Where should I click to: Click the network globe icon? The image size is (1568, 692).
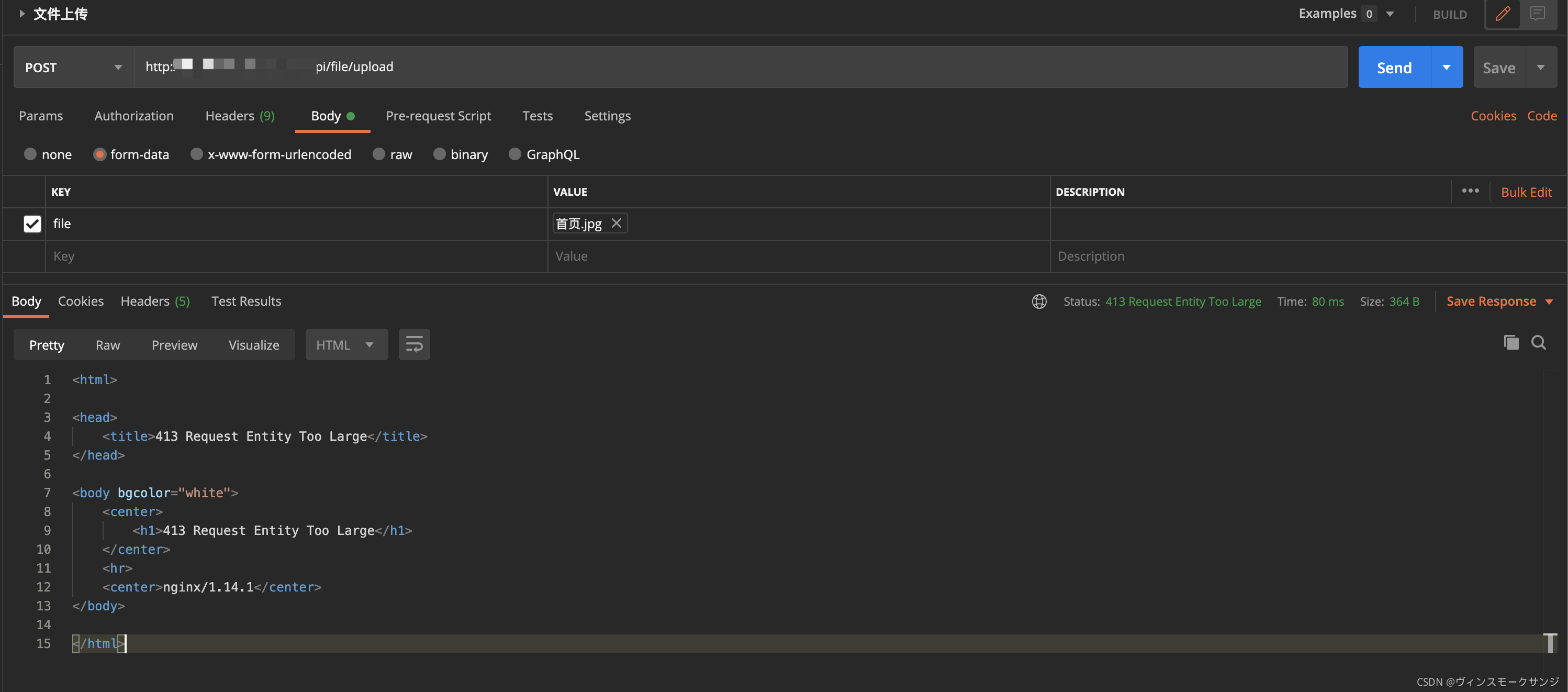[x=1039, y=302]
